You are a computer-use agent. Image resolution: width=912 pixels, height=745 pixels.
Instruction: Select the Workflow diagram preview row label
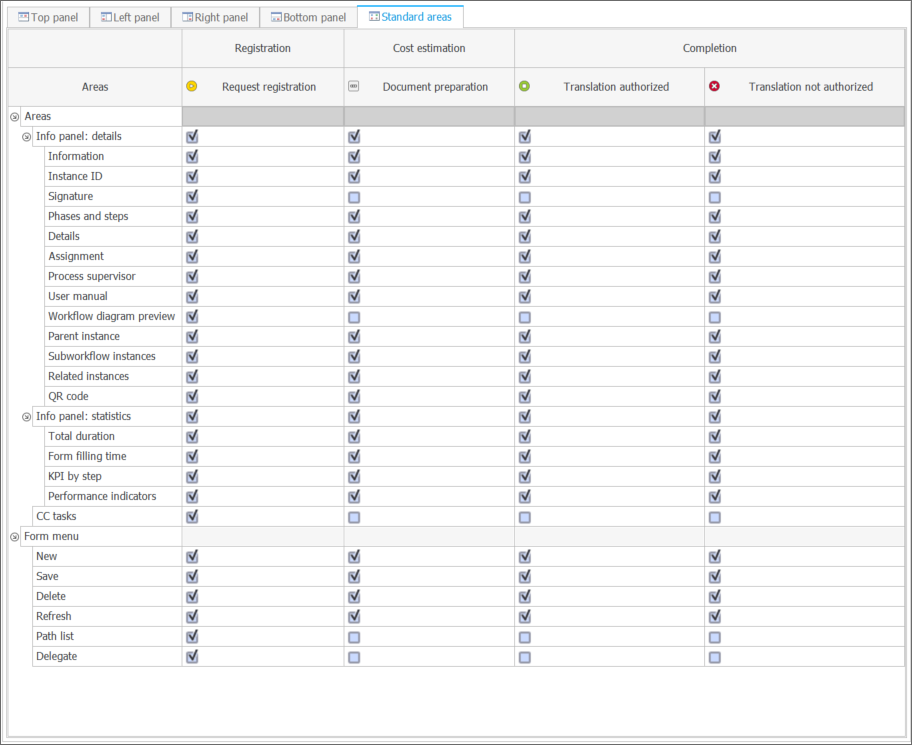click(x=111, y=316)
